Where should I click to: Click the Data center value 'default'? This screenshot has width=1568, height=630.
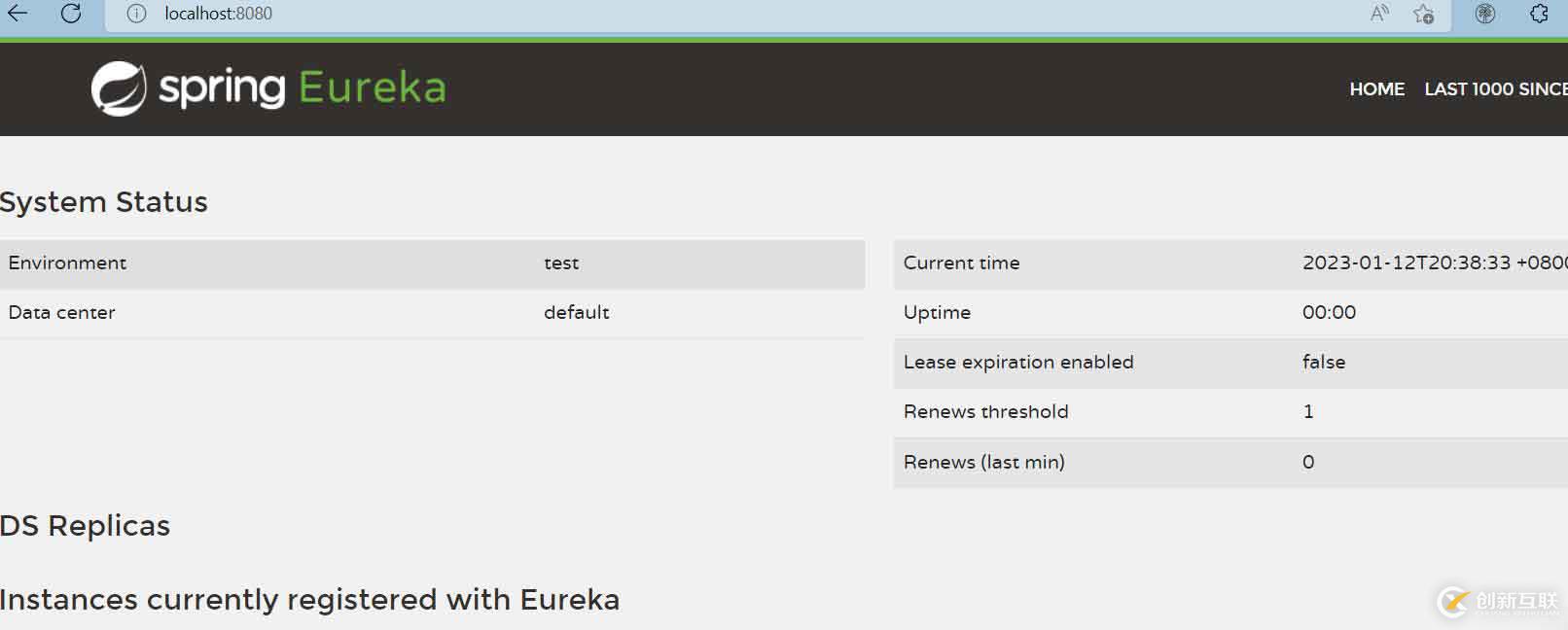point(576,313)
